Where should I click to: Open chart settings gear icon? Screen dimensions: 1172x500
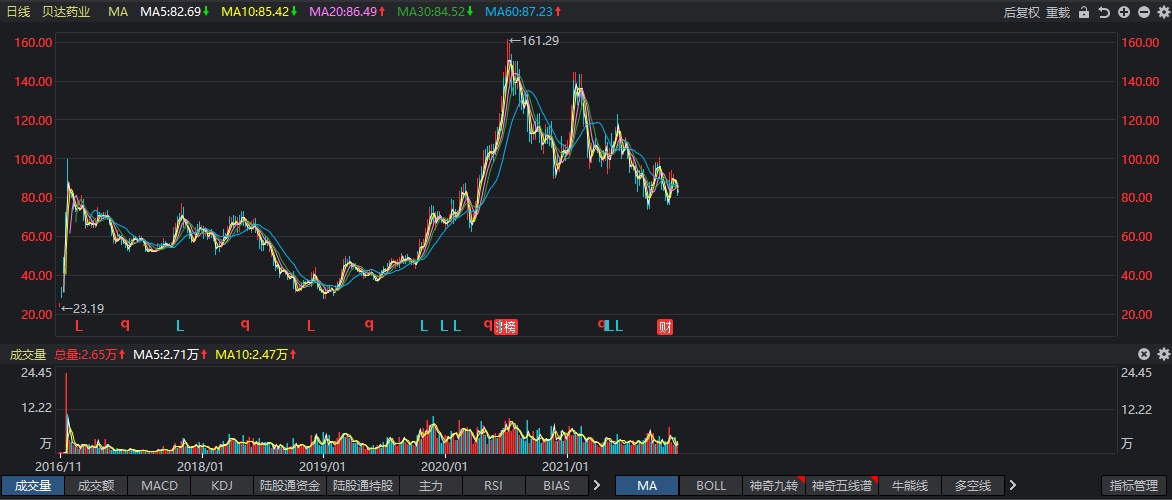(x=1163, y=12)
